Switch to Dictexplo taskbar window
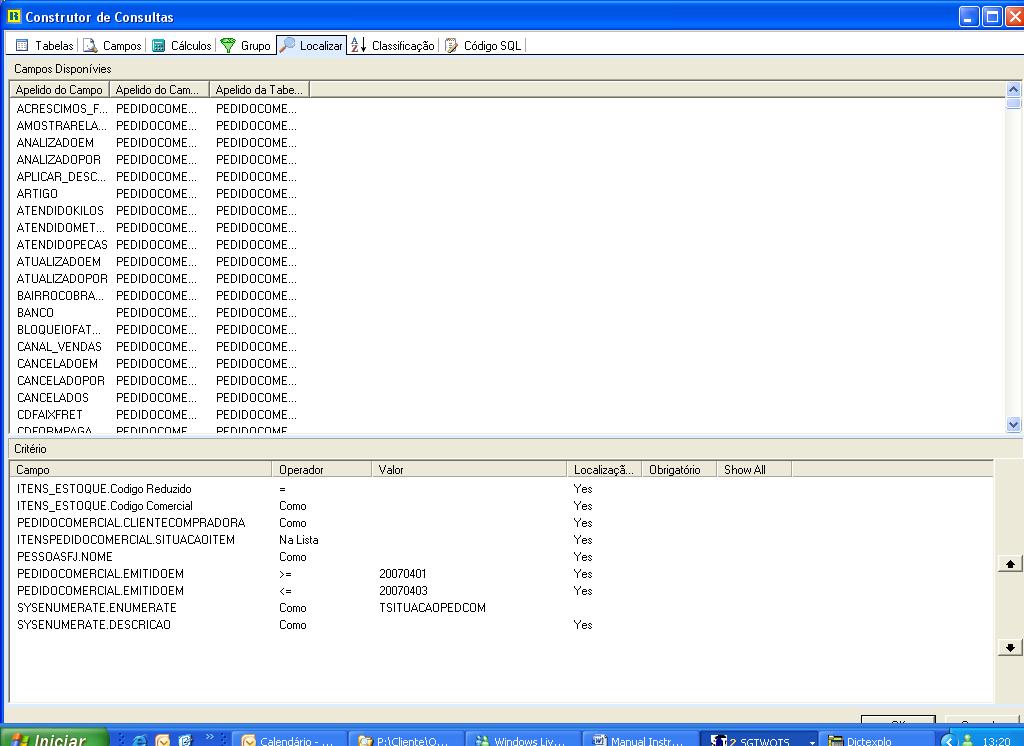1024x746 pixels. [866, 741]
